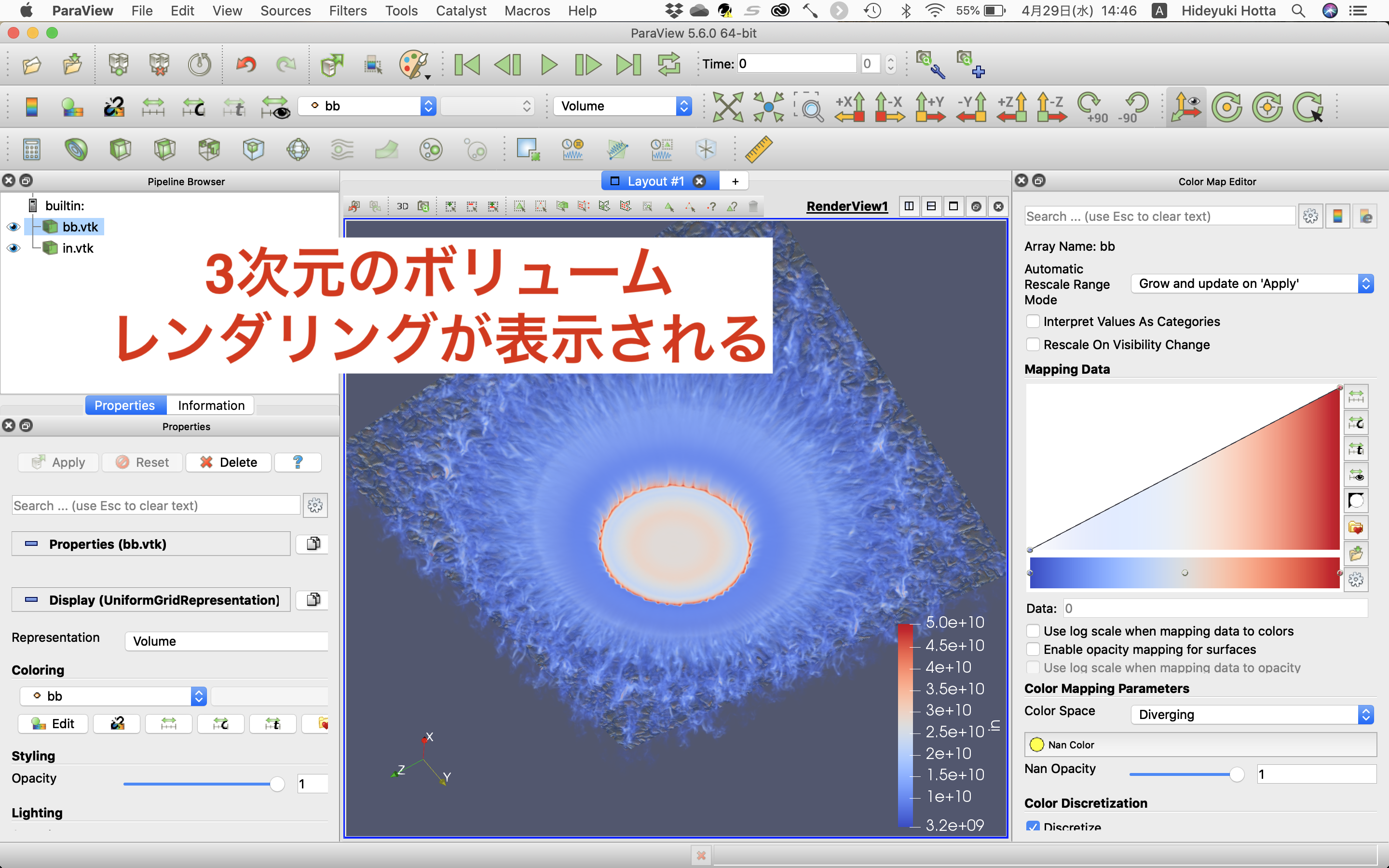Click the Calculator filter icon

pos(31,149)
